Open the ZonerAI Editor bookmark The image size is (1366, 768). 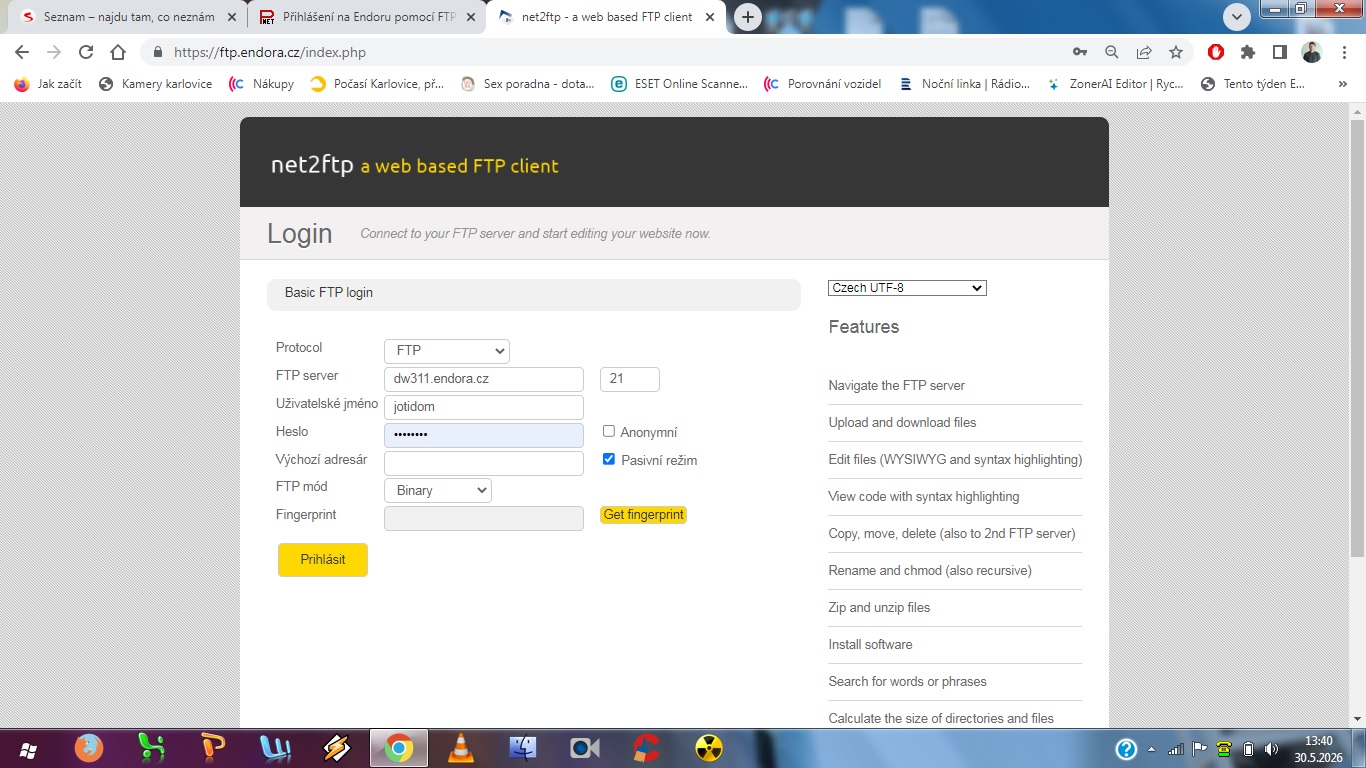click(1114, 84)
